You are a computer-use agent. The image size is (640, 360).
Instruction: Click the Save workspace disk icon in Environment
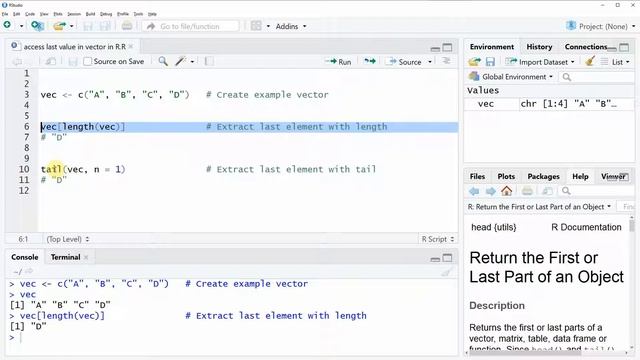pyautogui.click(x=490, y=62)
